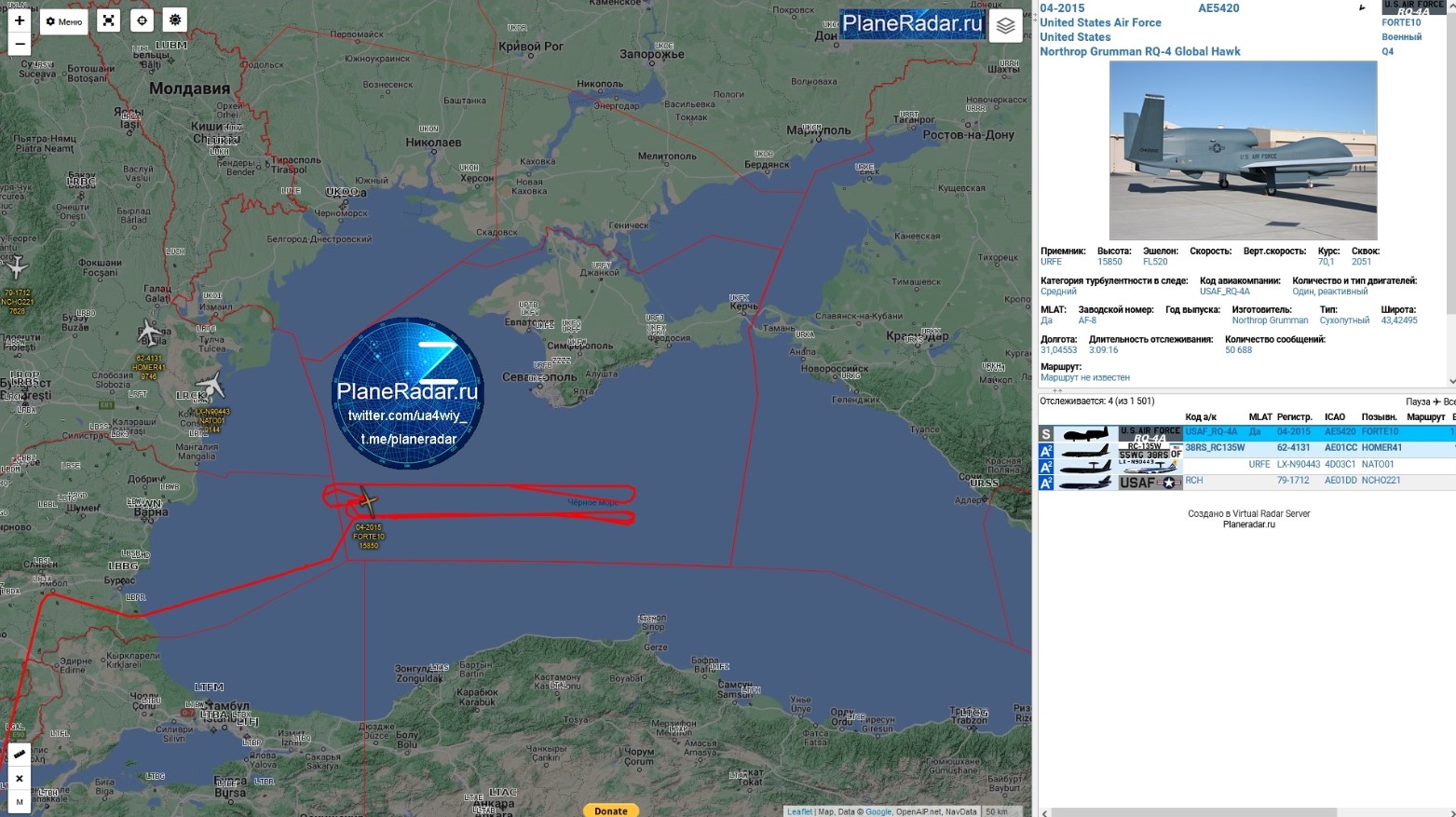Click the tanker silhouette in NCHO221 row
The width and height of the screenshot is (1456, 817).
(x=1086, y=483)
